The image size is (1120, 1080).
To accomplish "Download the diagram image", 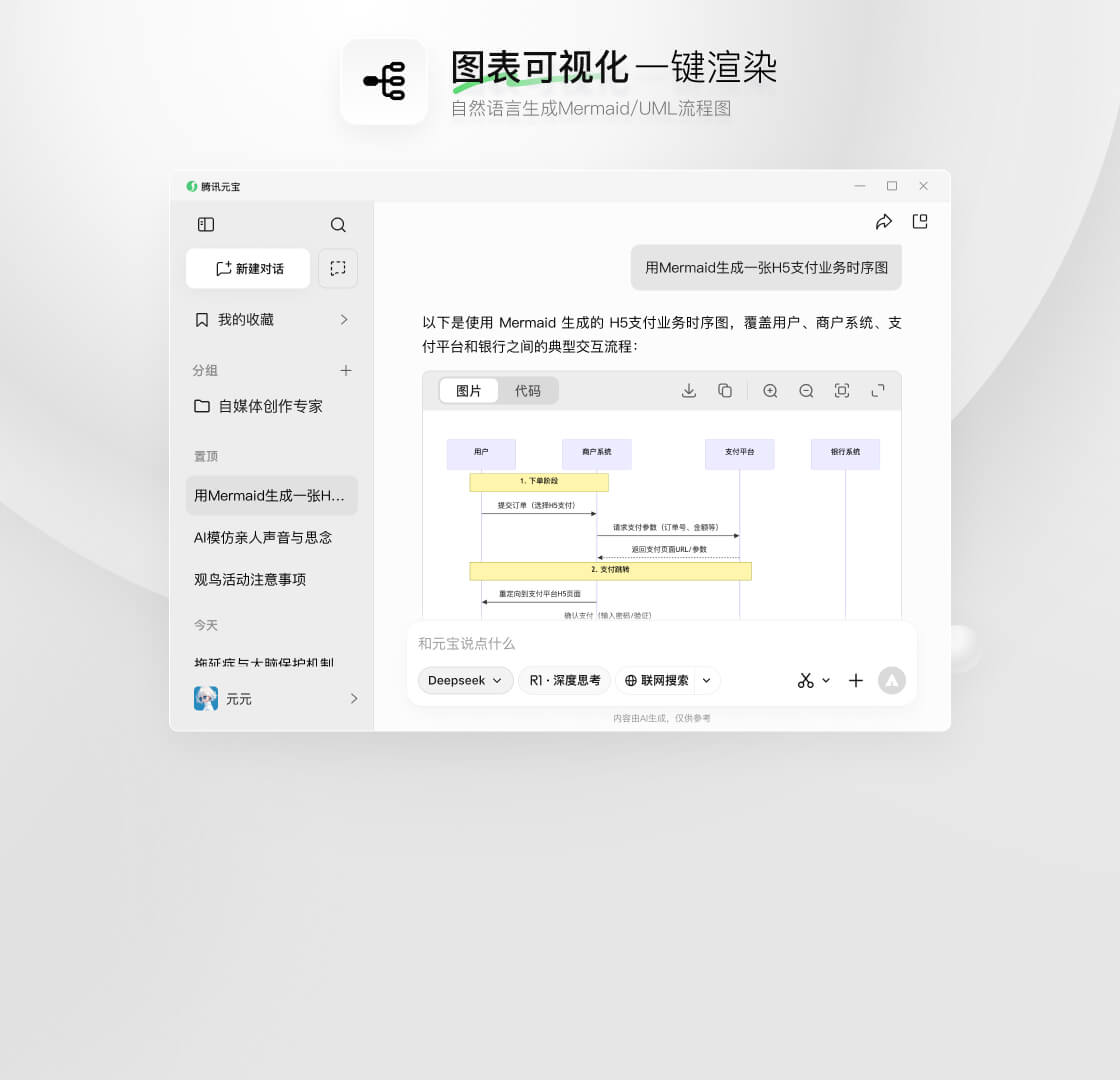I will click(x=689, y=391).
